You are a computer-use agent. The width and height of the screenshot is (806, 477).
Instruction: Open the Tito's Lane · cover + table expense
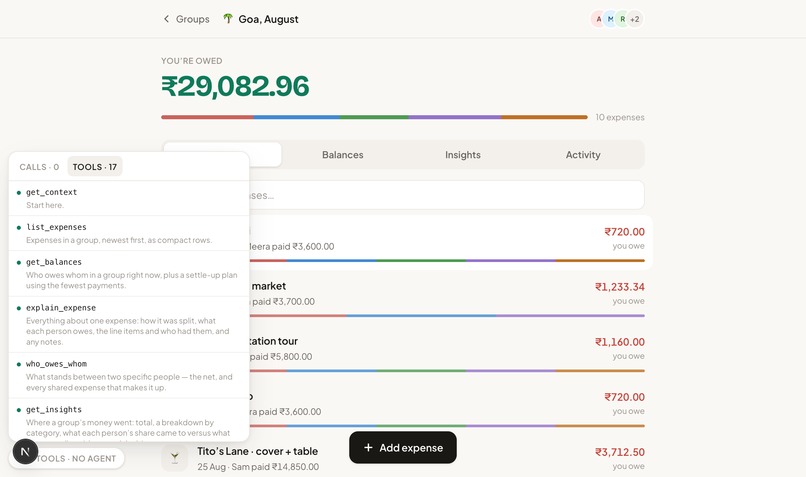pos(403,458)
